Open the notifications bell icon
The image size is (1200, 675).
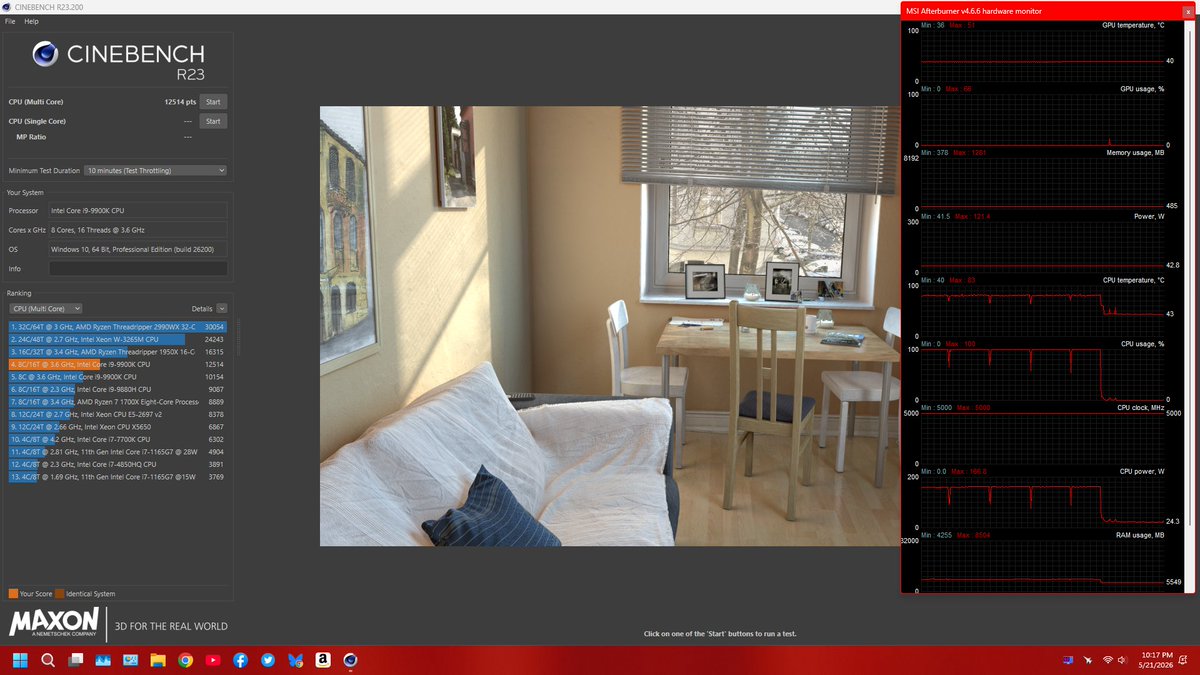1183,660
